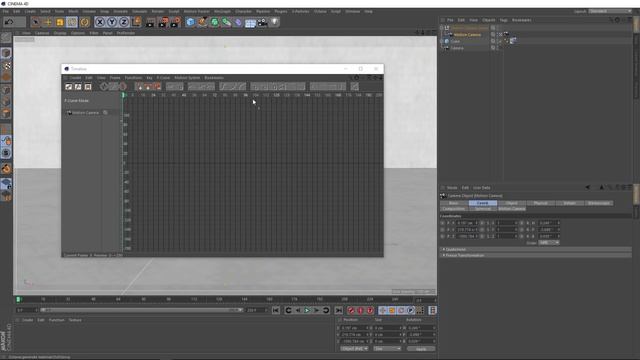Go to start of animation
This screenshot has width=640, height=360.
point(276,311)
